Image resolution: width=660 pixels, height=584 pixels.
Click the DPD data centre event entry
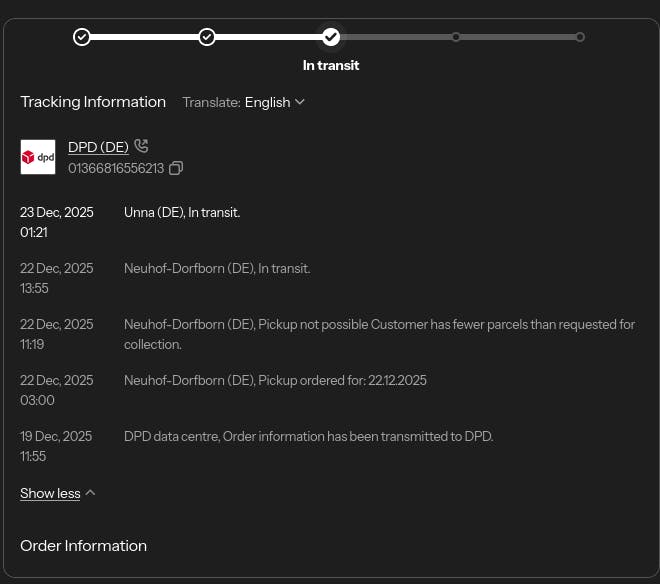pos(308,436)
